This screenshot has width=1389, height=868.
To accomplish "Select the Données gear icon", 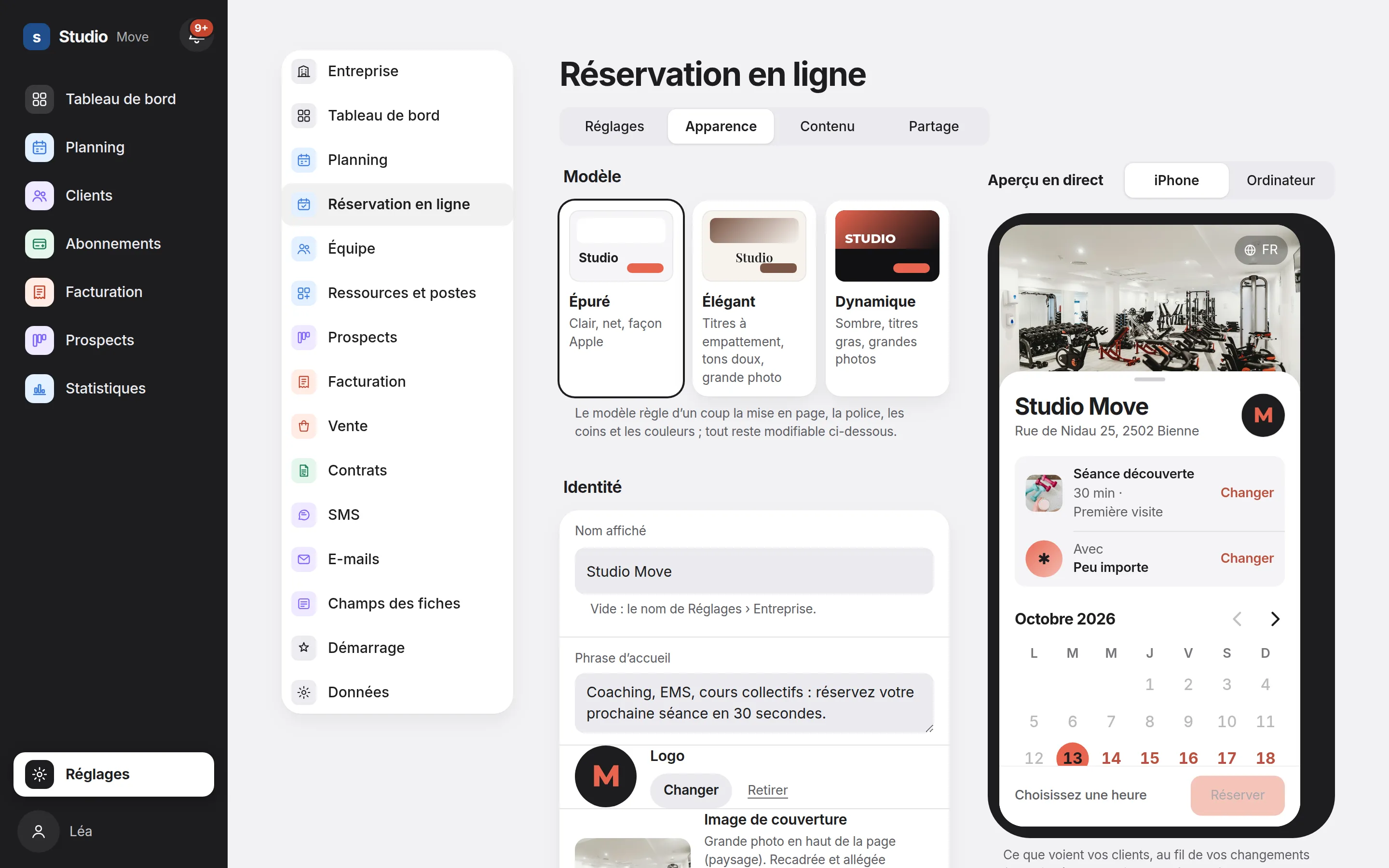I will click(304, 692).
